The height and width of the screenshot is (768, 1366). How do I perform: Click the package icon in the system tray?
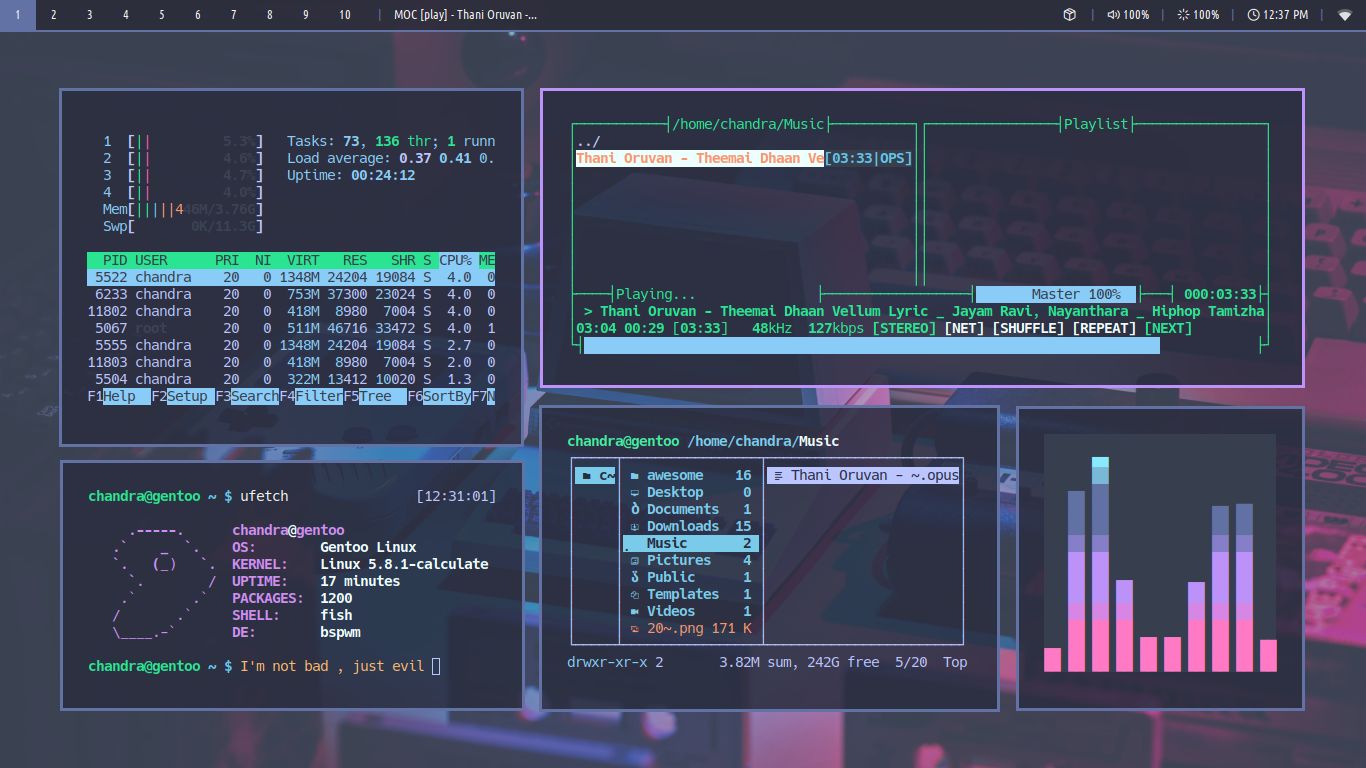point(1068,15)
